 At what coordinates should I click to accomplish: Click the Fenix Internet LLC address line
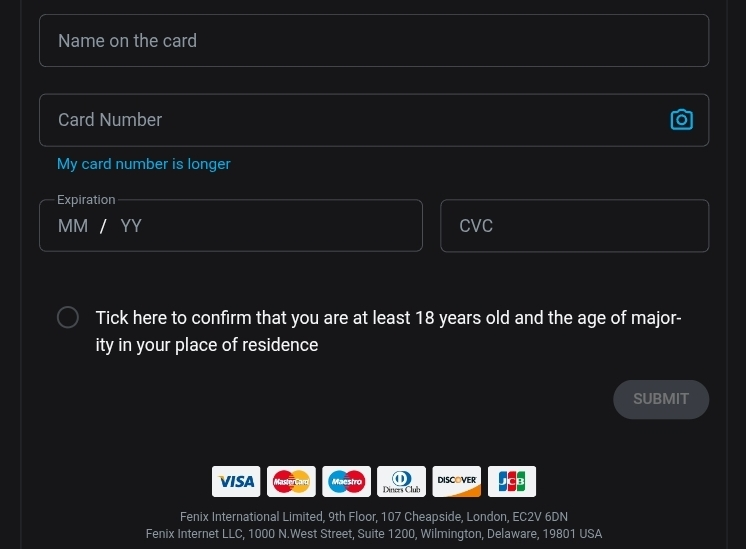point(373,534)
